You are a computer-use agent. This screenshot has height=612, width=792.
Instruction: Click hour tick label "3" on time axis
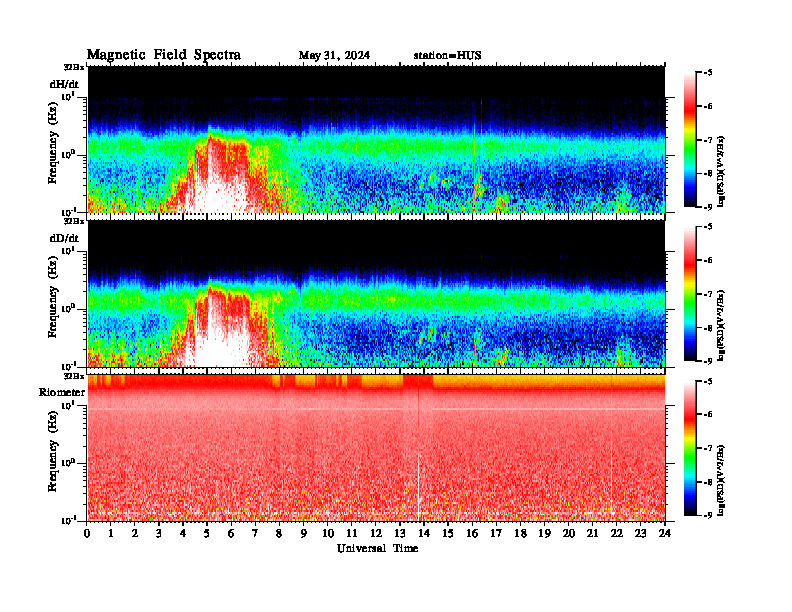point(159,533)
